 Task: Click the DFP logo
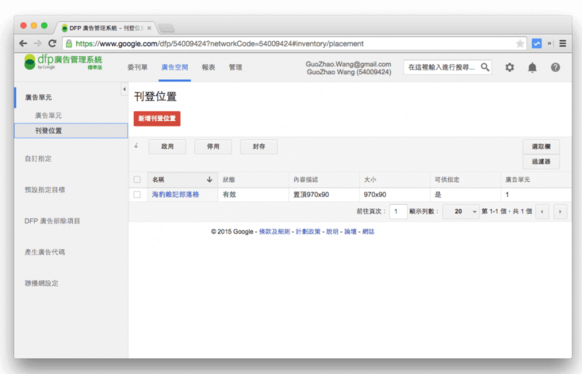click(63, 62)
